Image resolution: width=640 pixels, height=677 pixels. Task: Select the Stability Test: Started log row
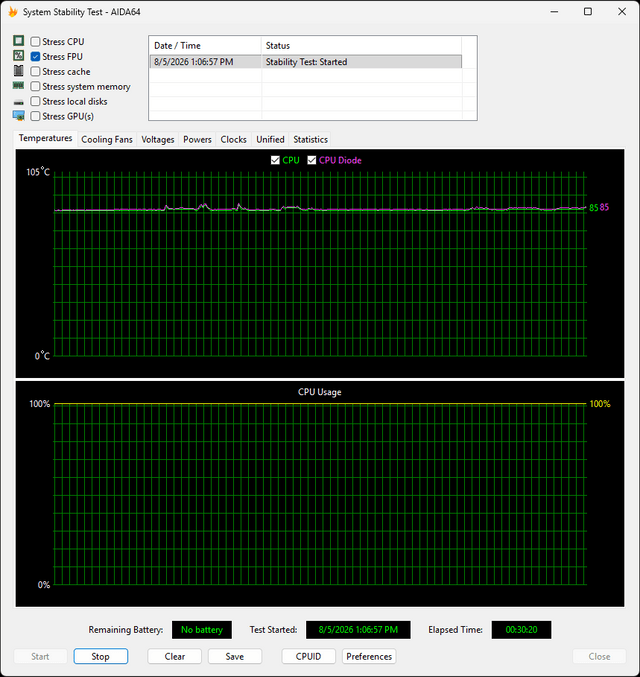pyautogui.click(x=306, y=62)
